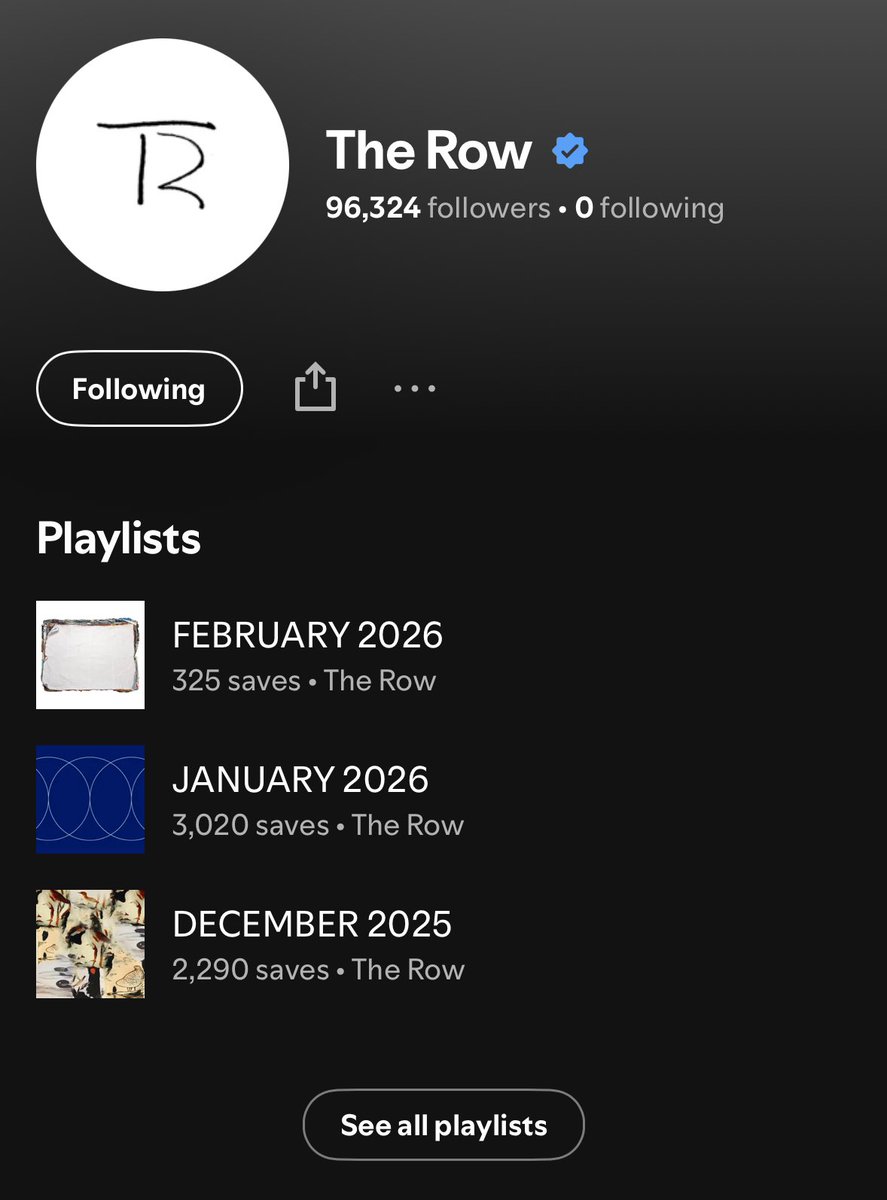Image resolution: width=887 pixels, height=1200 pixels.
Task: Click 3,020 saves subtitle text
Action: [250, 825]
